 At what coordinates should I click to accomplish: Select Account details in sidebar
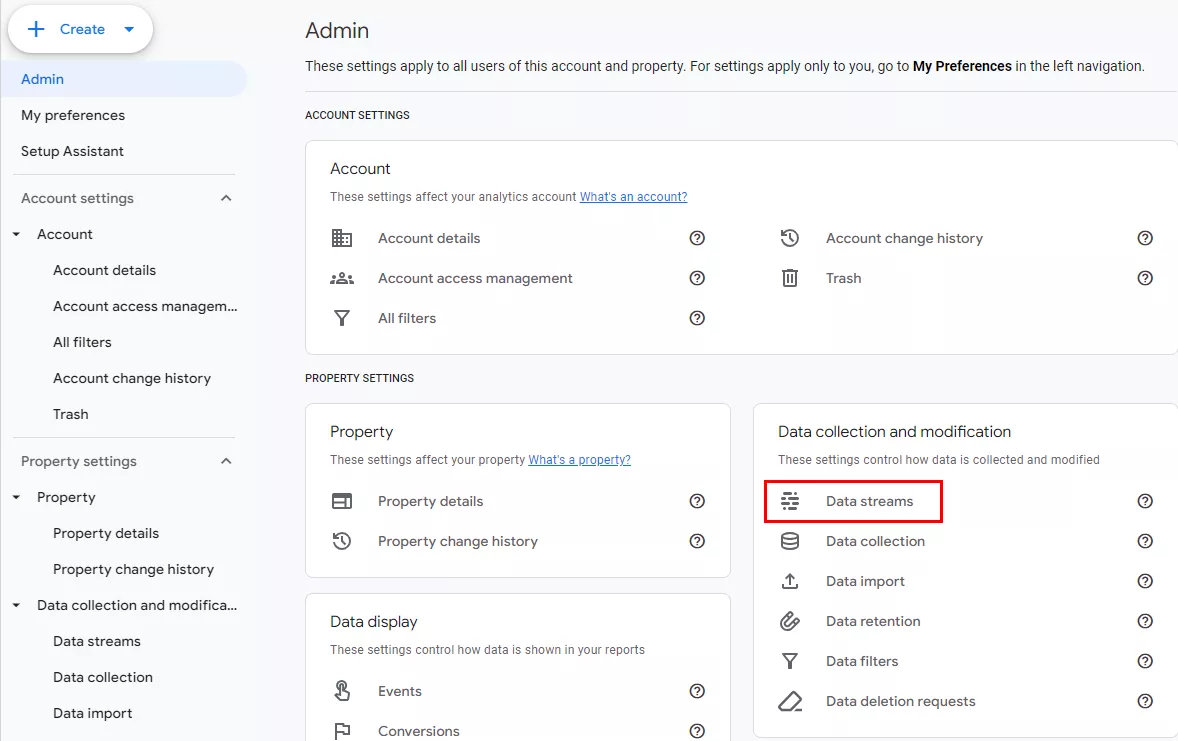pyautogui.click(x=104, y=271)
